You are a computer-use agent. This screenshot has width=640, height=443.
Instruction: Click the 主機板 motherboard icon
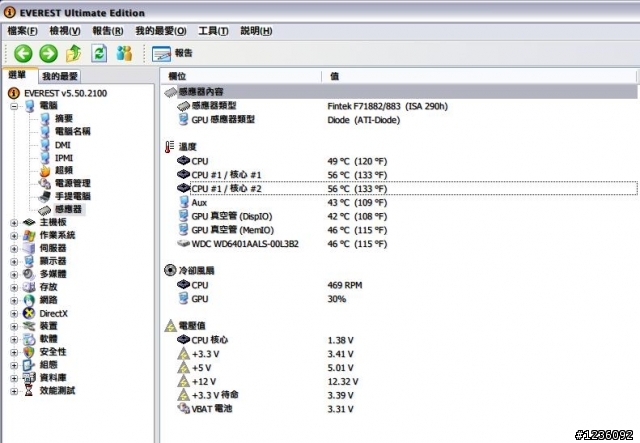pos(29,223)
